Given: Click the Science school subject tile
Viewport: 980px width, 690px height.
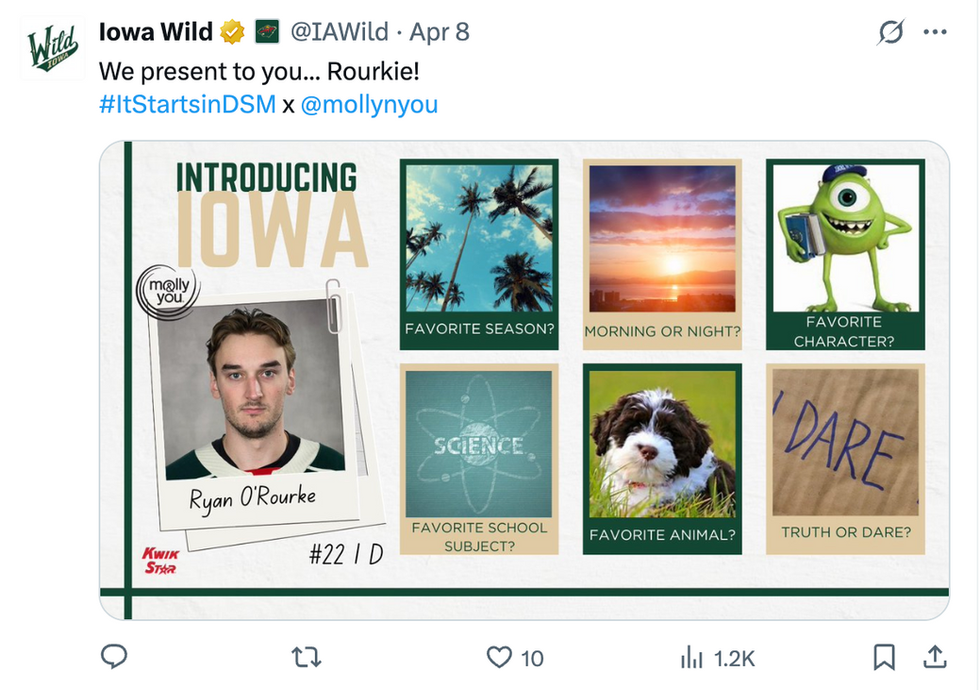Looking at the screenshot, I should point(479,445).
